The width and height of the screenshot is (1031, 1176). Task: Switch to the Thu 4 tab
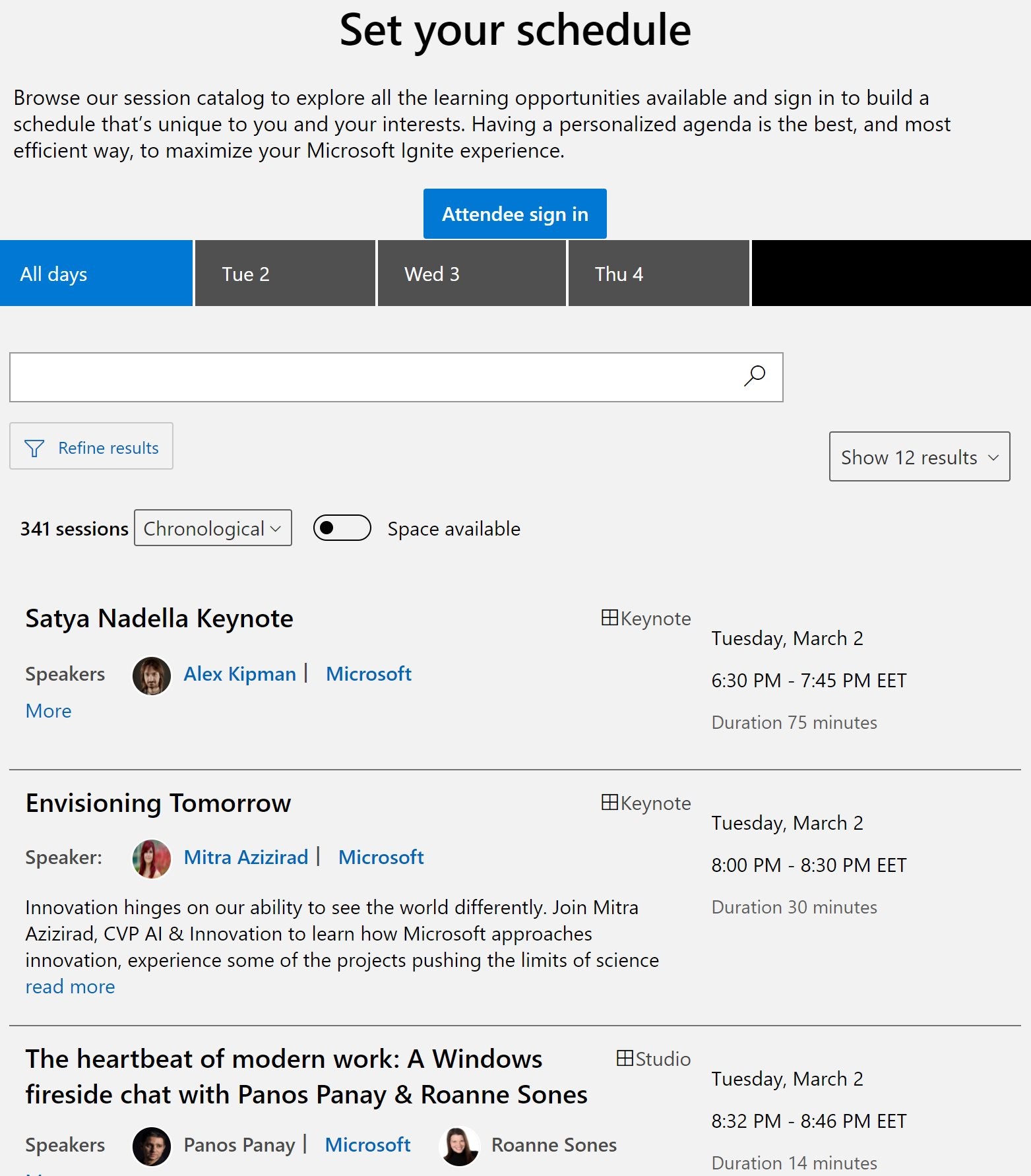(x=659, y=273)
